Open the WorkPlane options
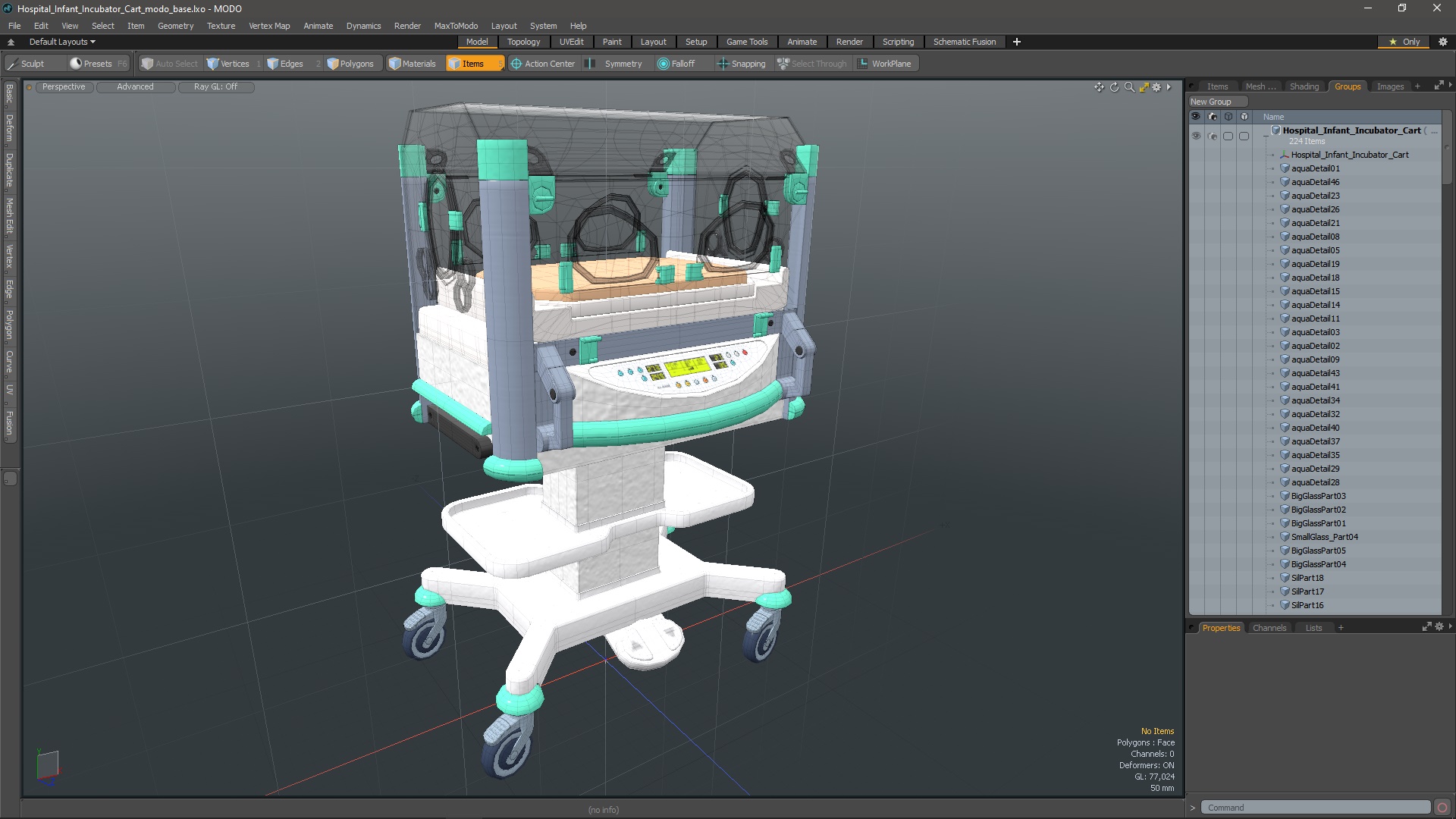This screenshot has height=819, width=1456. 885,64
